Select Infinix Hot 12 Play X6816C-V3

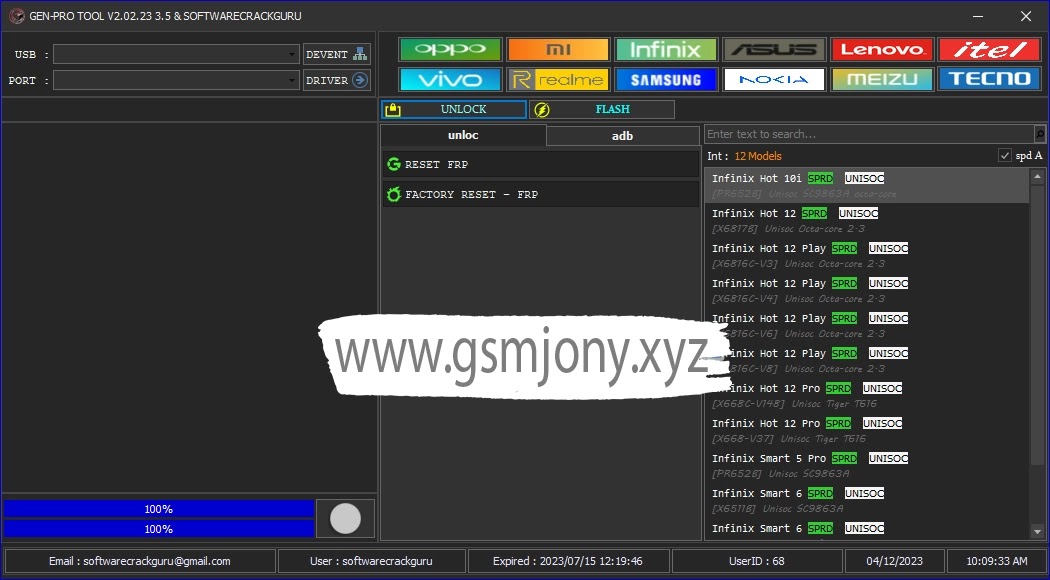click(867, 255)
